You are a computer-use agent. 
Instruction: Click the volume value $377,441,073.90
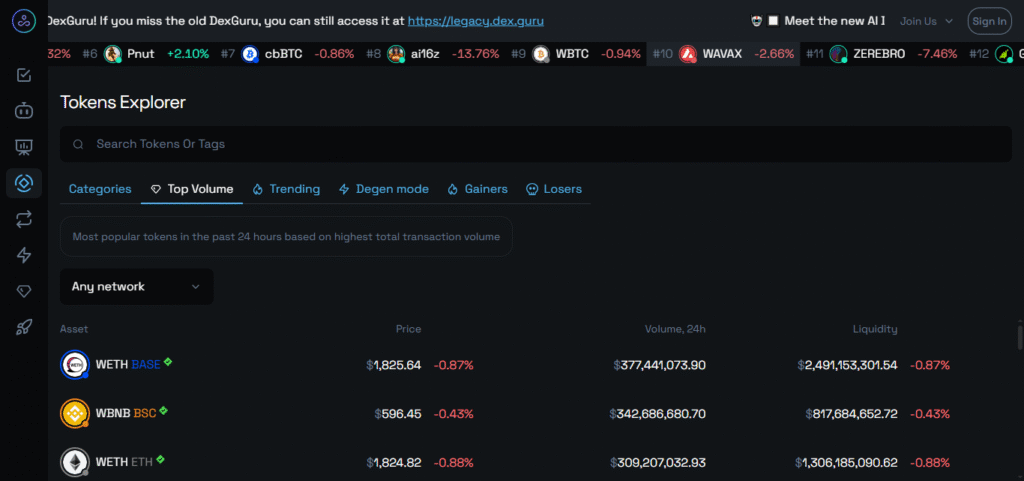point(660,365)
